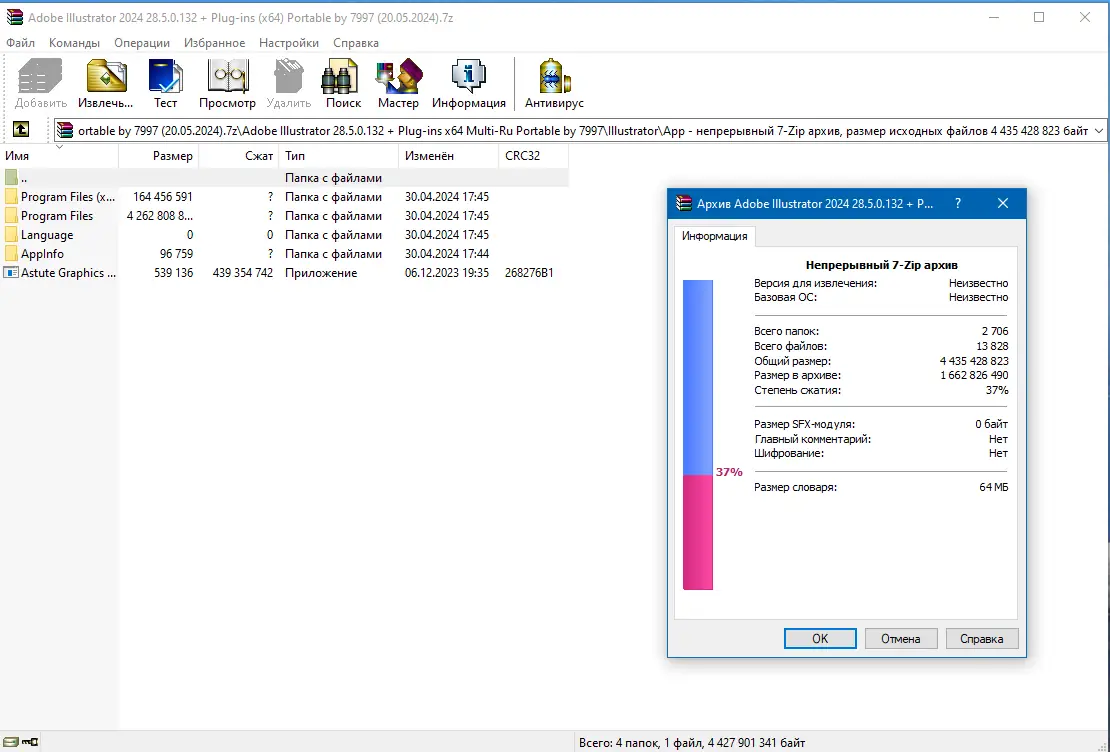Sort by the Изменён column header
Viewport: 1110px width, 752px height.
[x=449, y=156]
